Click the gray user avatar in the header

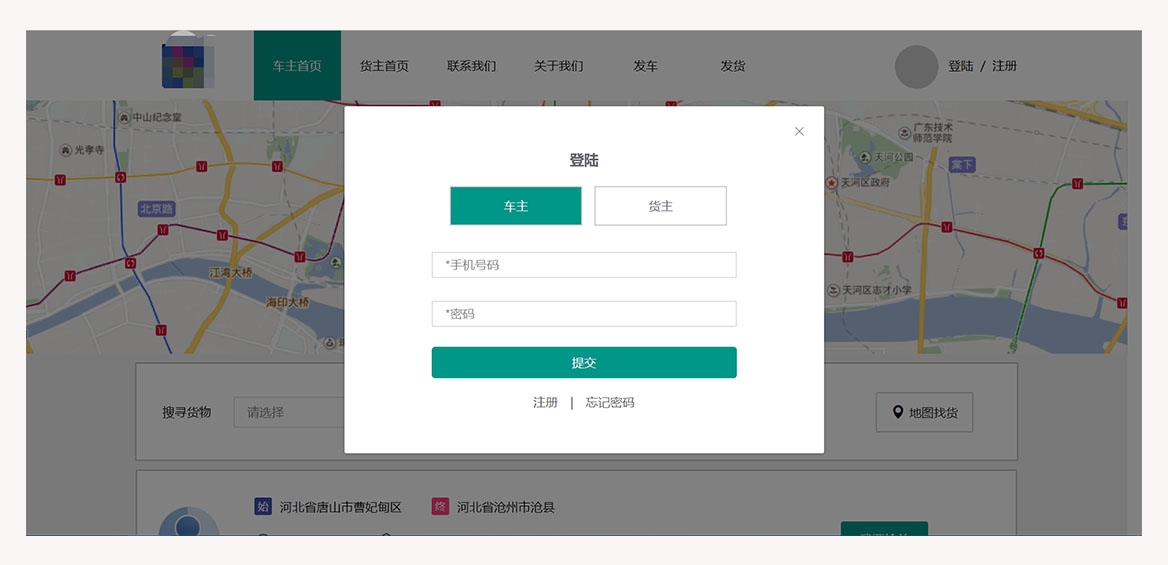(x=916, y=66)
